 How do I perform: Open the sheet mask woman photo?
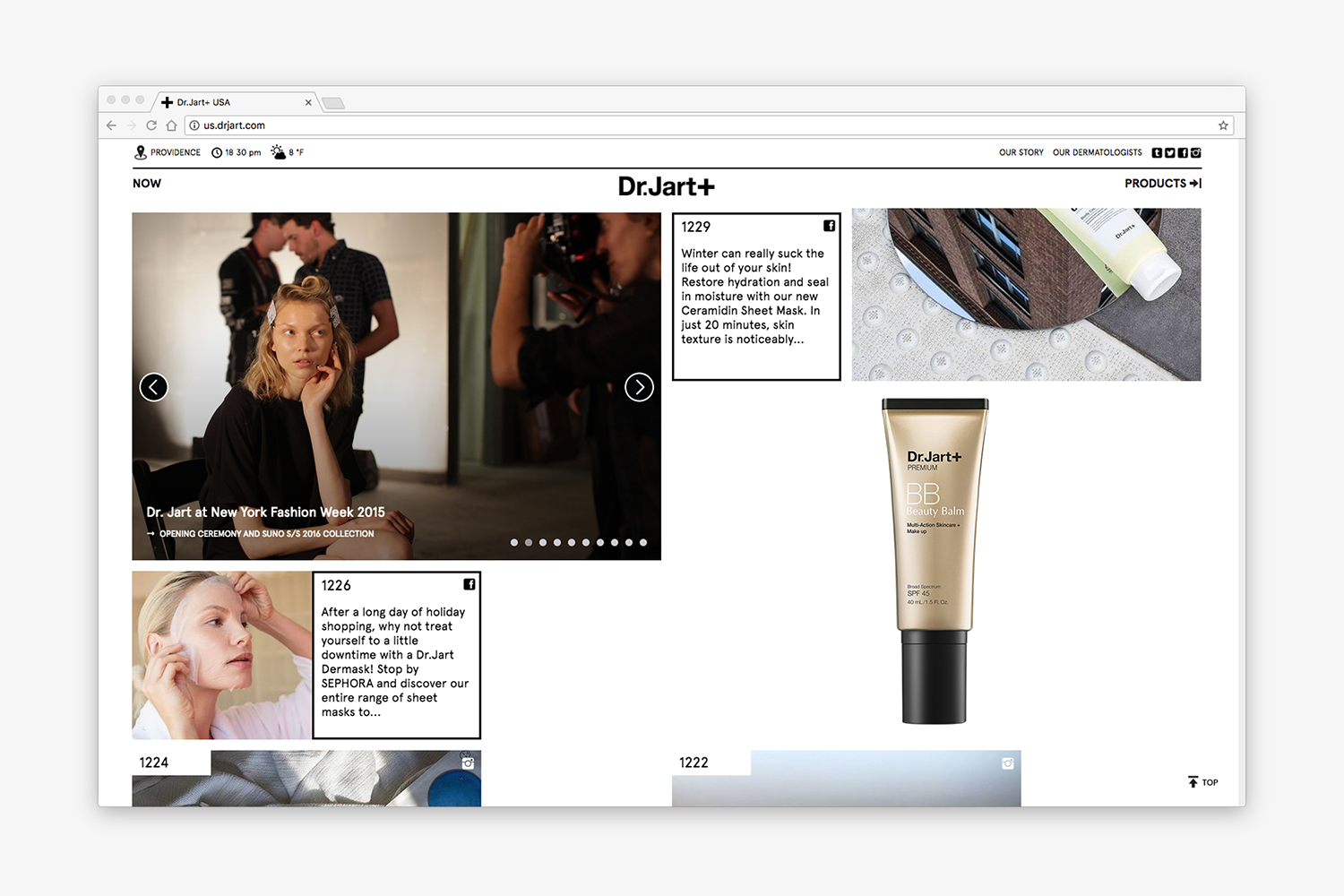pos(222,655)
